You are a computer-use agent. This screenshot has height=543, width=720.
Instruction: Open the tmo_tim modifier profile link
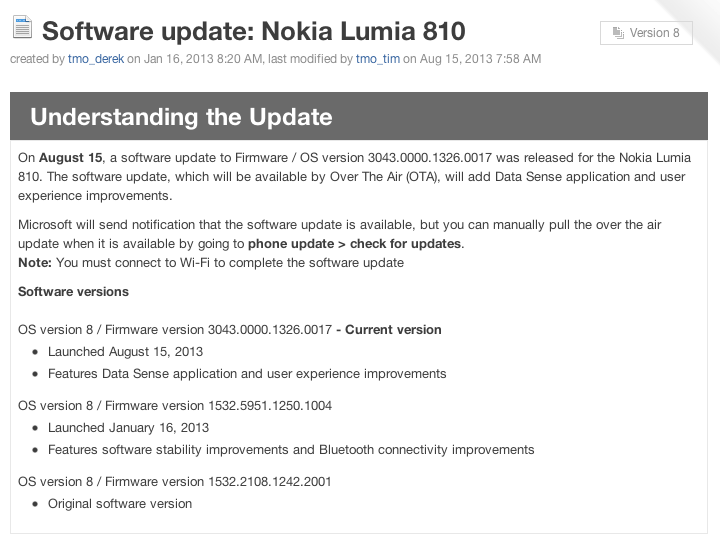click(378, 59)
